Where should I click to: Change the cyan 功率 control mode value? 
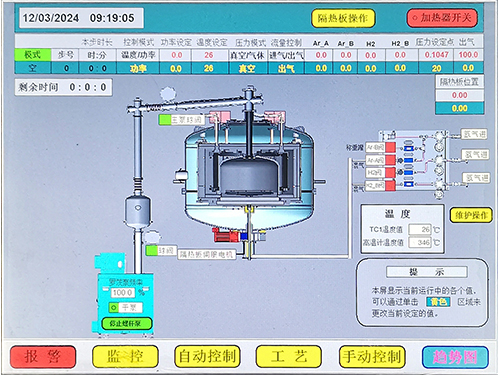coord(138,68)
